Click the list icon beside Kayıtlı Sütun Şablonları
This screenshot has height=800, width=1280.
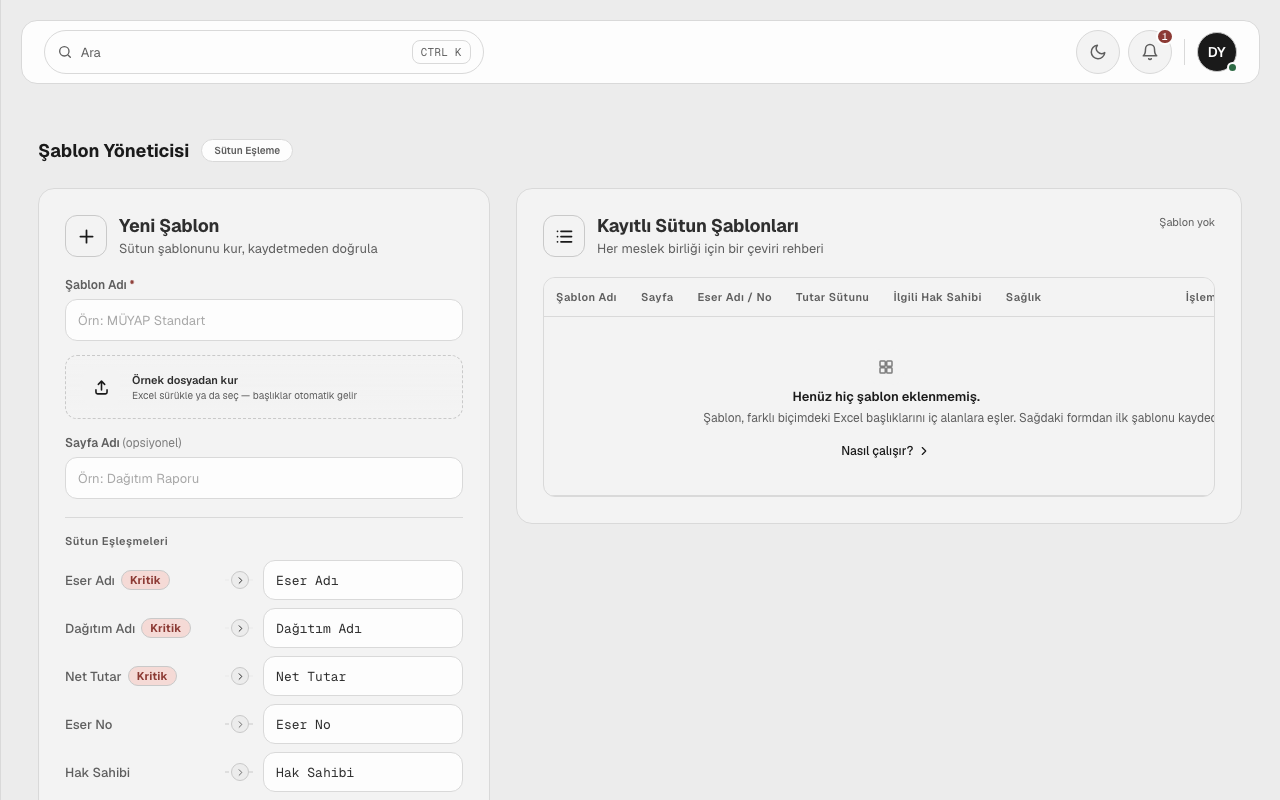564,236
